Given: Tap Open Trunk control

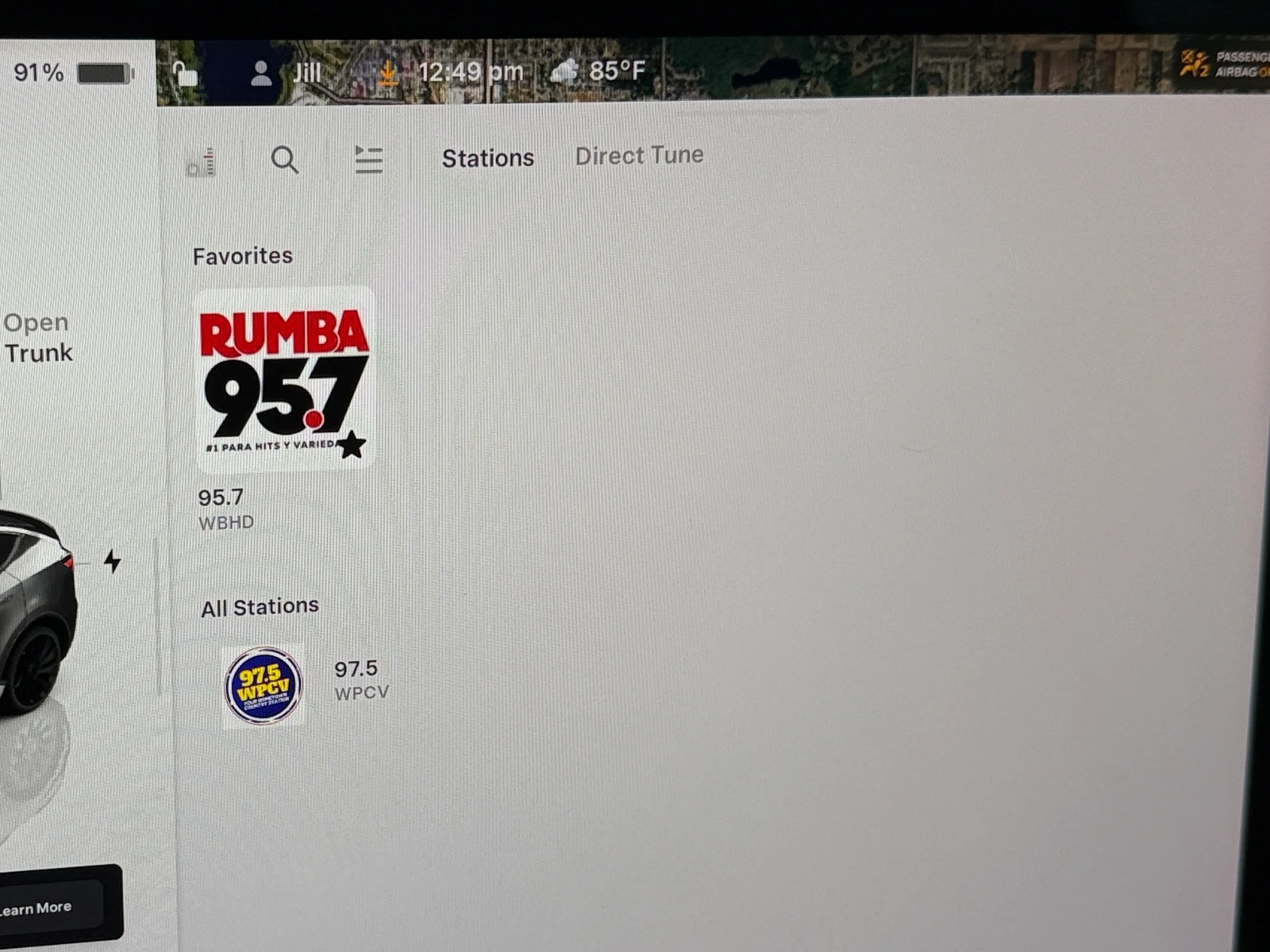Looking at the screenshot, I should coord(37,337).
